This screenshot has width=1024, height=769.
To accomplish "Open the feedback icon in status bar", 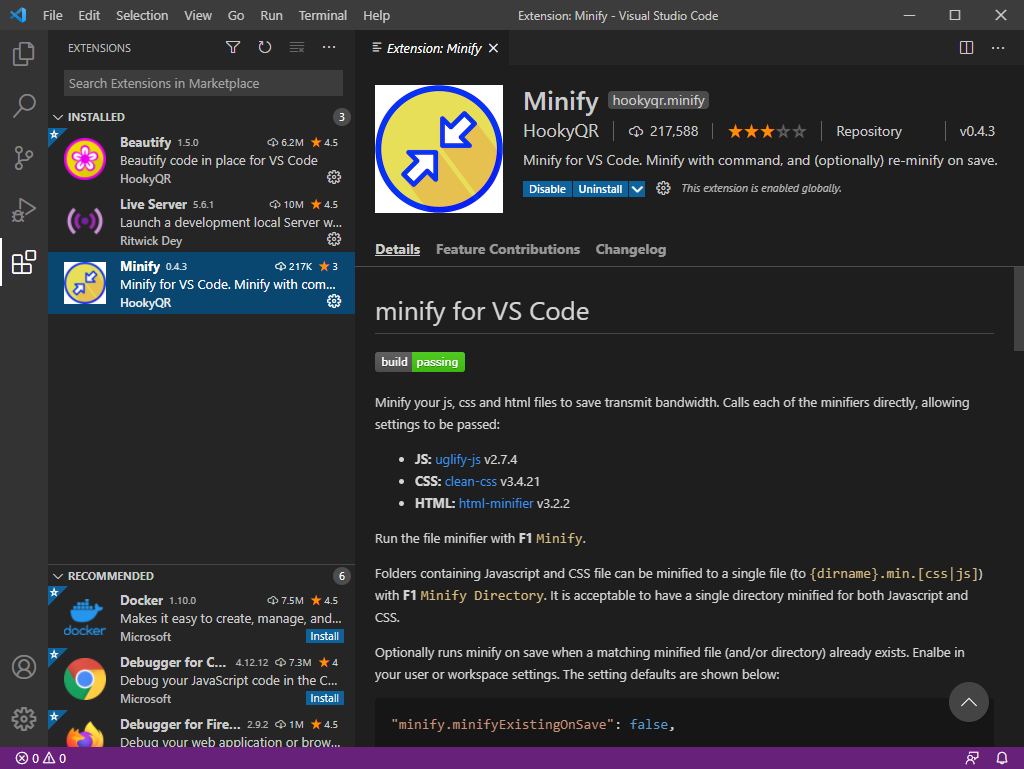I will 972,759.
